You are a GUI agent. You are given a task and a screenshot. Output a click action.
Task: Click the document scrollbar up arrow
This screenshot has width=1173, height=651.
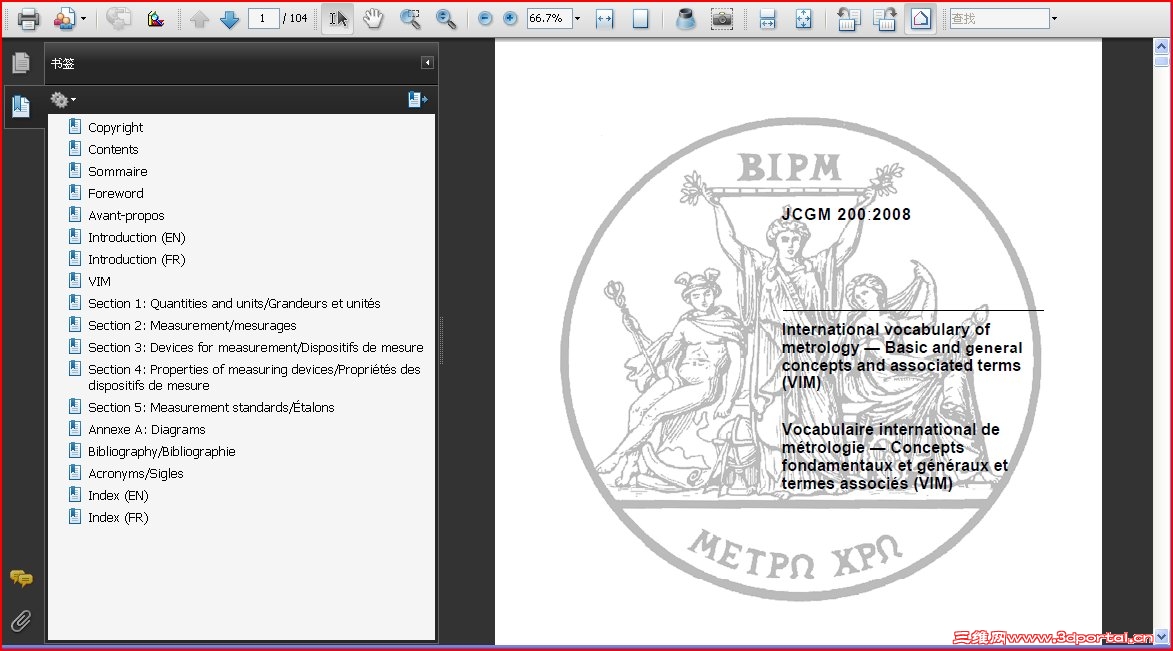[1161, 46]
